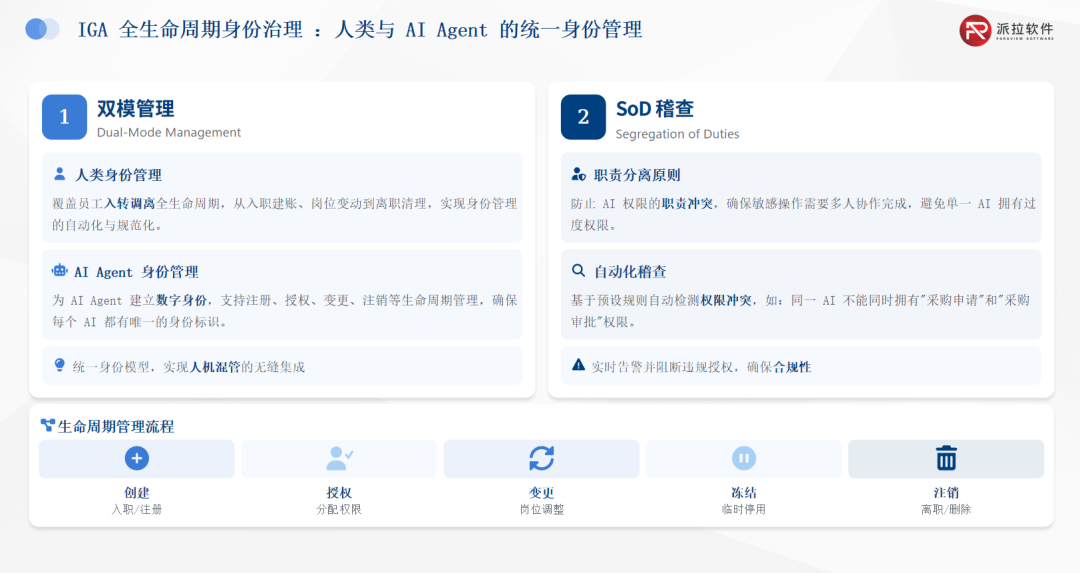Click the robot icon beside AI Agent 身份管理

pos(60,271)
